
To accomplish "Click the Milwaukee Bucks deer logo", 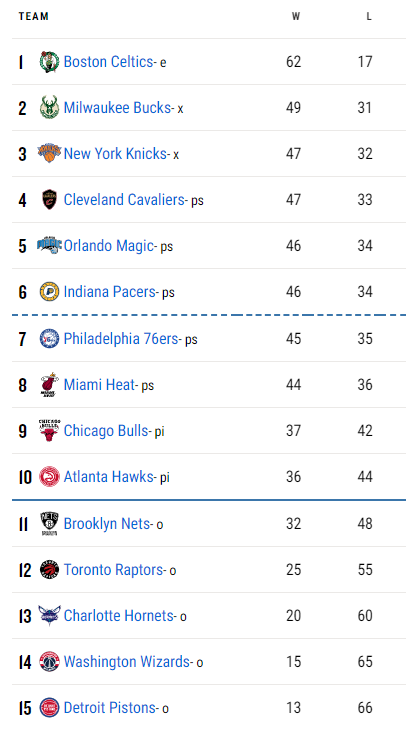I will coord(49,108).
